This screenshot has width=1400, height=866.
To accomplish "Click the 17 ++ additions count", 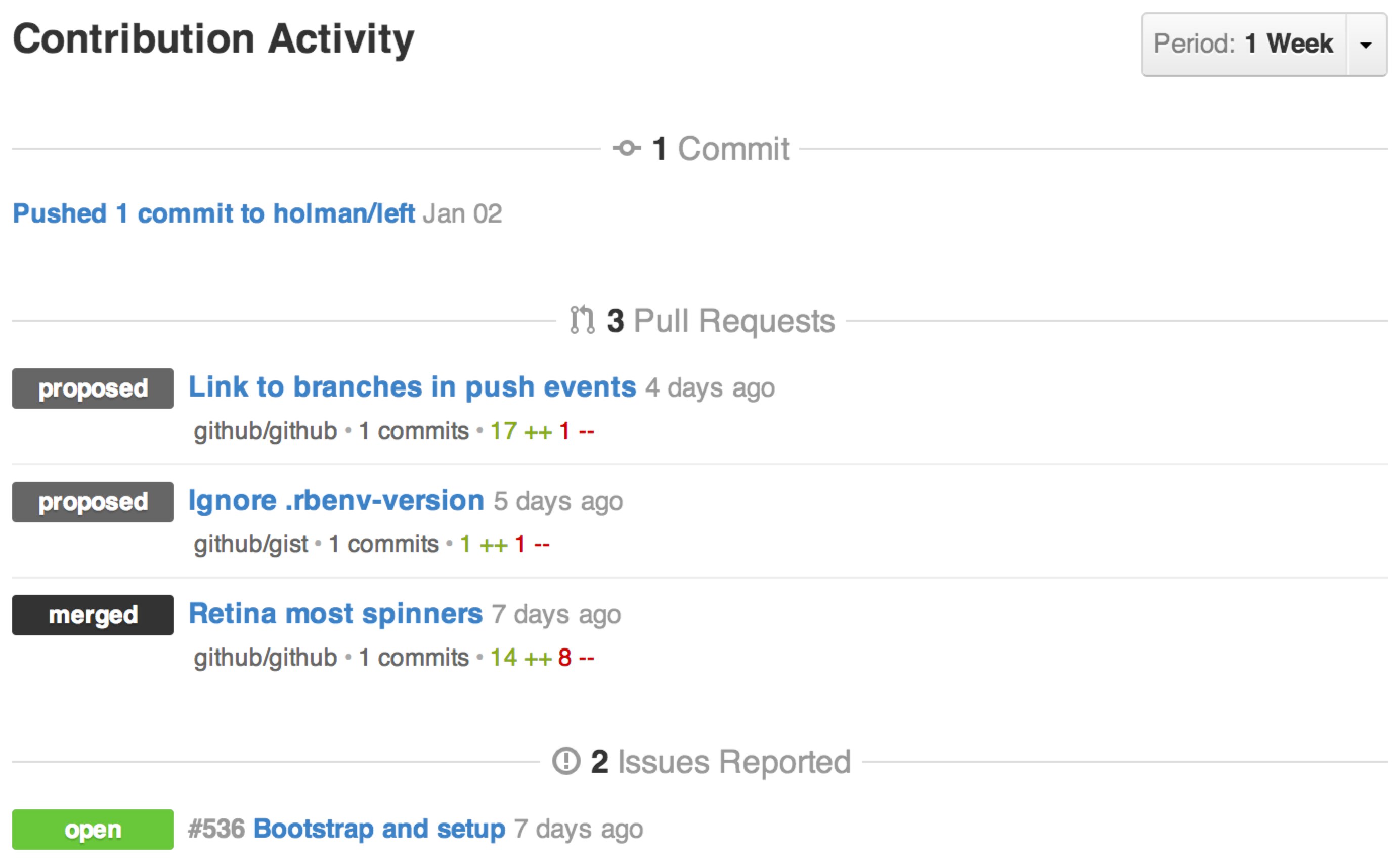I will point(520,431).
